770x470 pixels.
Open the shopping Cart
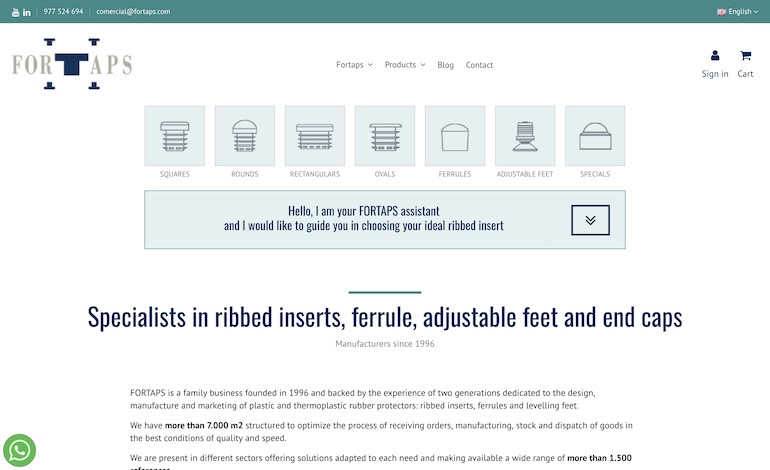pyautogui.click(x=745, y=56)
